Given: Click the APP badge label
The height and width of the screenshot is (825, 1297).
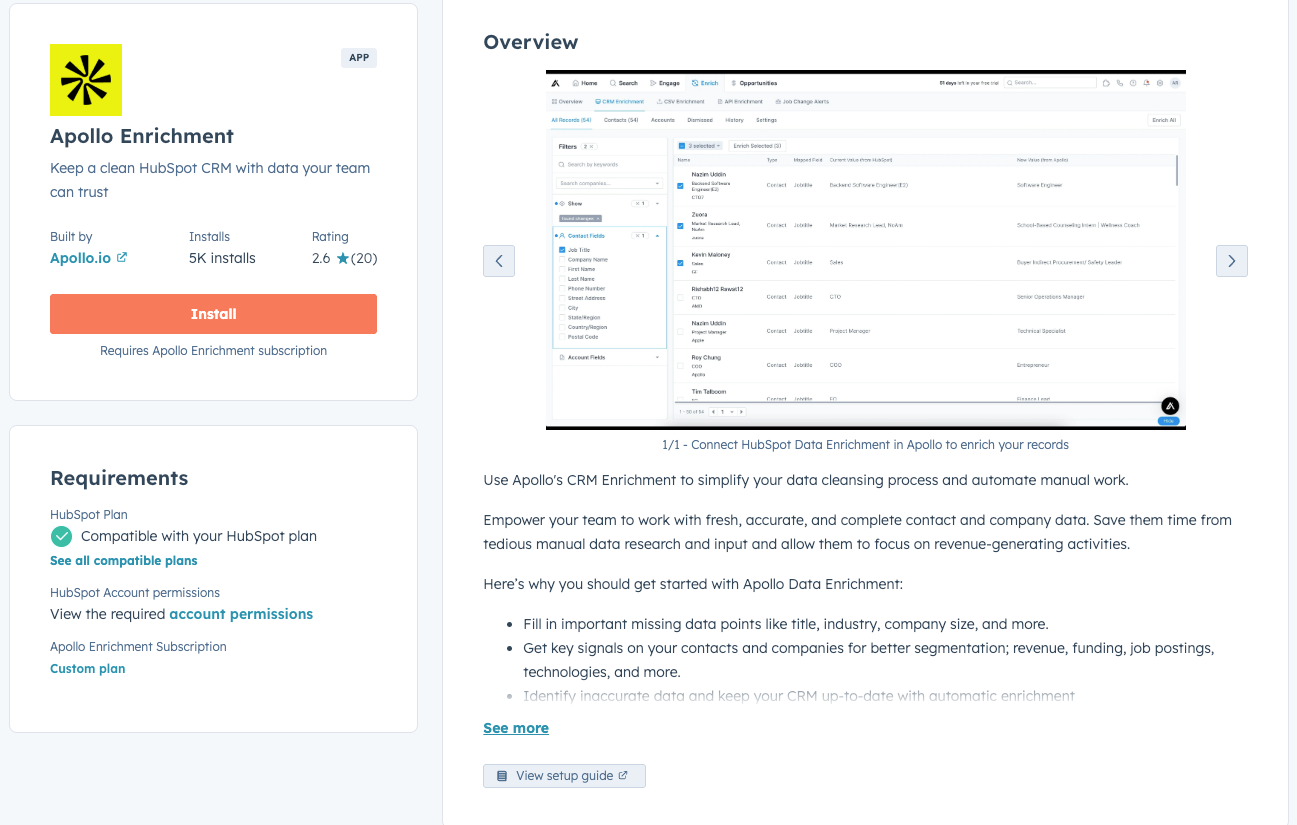Looking at the screenshot, I should pyautogui.click(x=359, y=58).
